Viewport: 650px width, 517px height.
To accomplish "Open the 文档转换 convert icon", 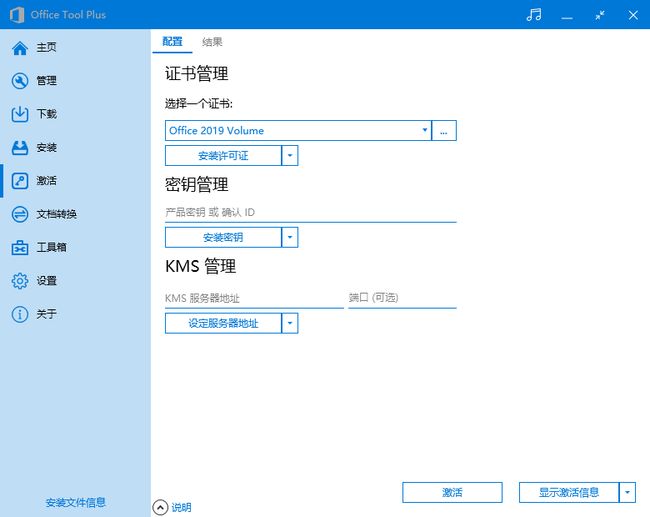I will 19,214.
